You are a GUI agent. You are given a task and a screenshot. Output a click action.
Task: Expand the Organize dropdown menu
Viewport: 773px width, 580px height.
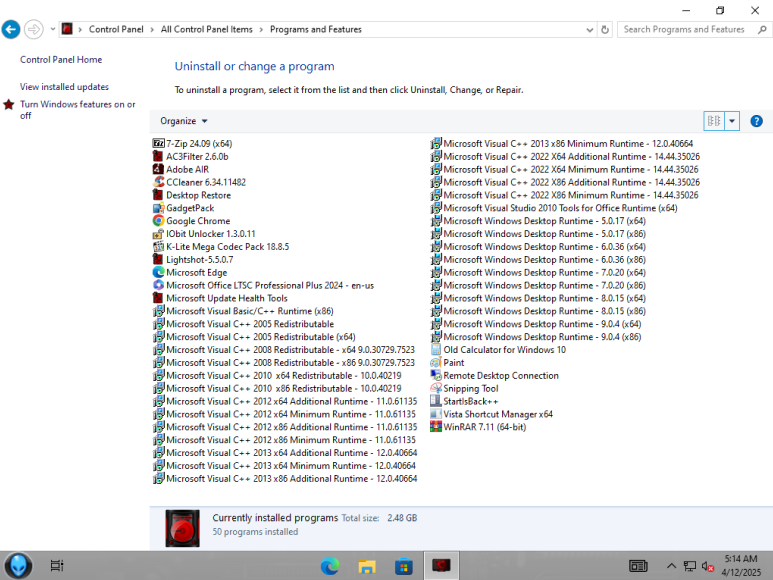(x=183, y=121)
